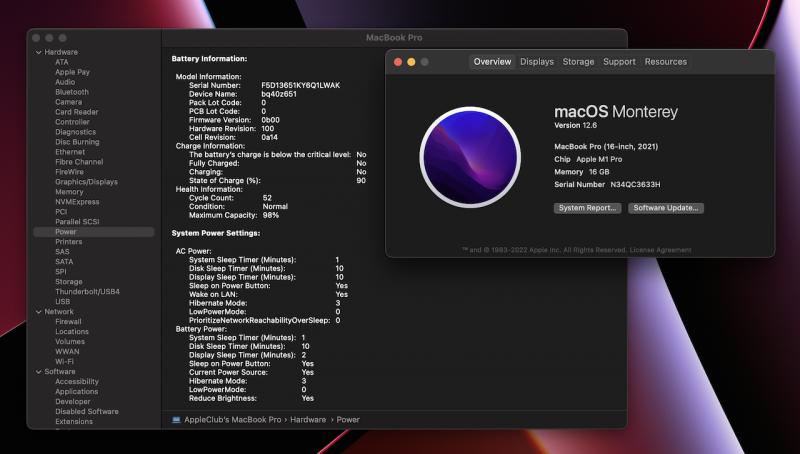This screenshot has height=454, width=800.
Task: Select the Support tab
Action: pos(619,62)
